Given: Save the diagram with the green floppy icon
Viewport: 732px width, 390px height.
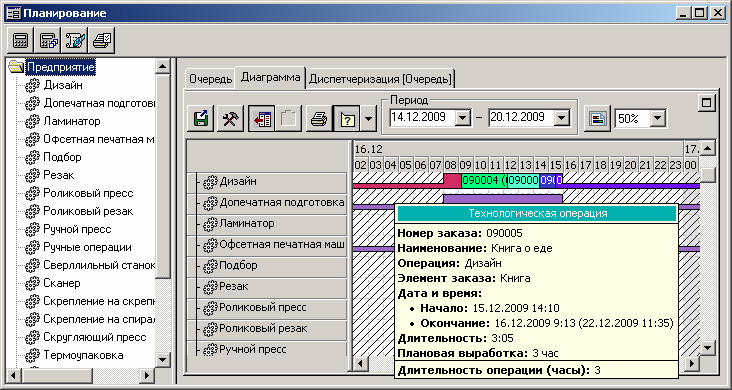Looking at the screenshot, I should click(201, 119).
